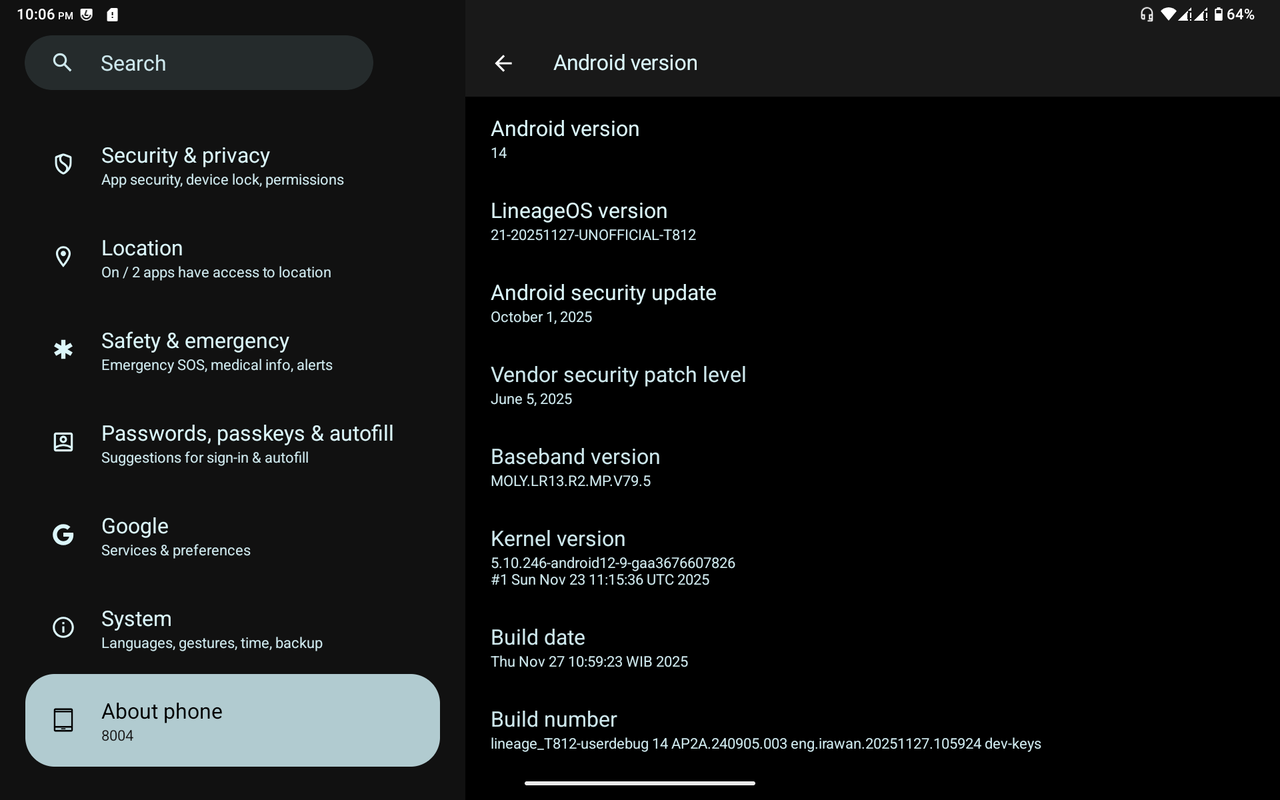Image resolution: width=1280 pixels, height=800 pixels.
Task: Click the Safety & emergency asterisk icon
Action: click(x=63, y=349)
